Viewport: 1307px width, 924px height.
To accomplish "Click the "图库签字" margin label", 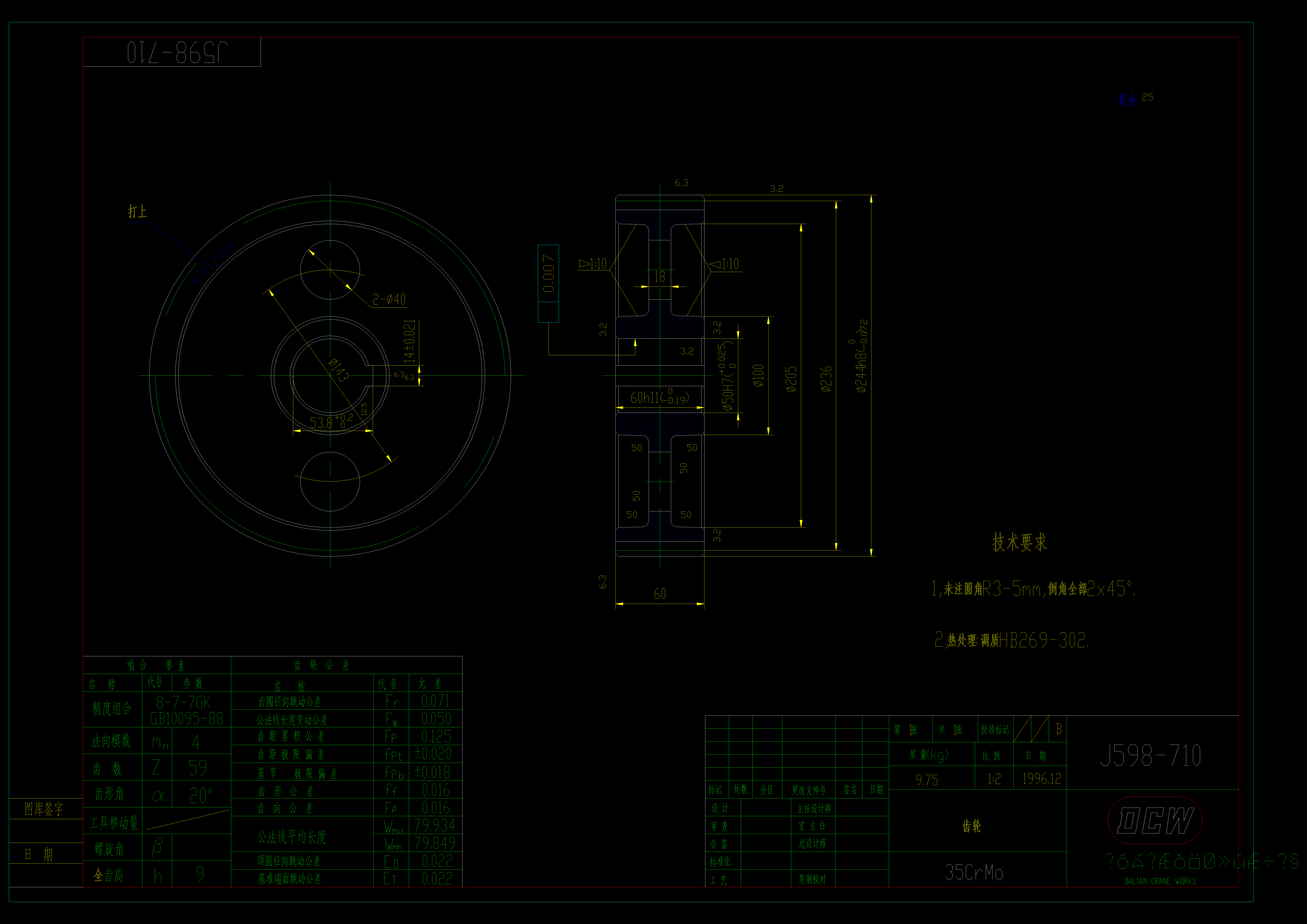I will [43, 809].
